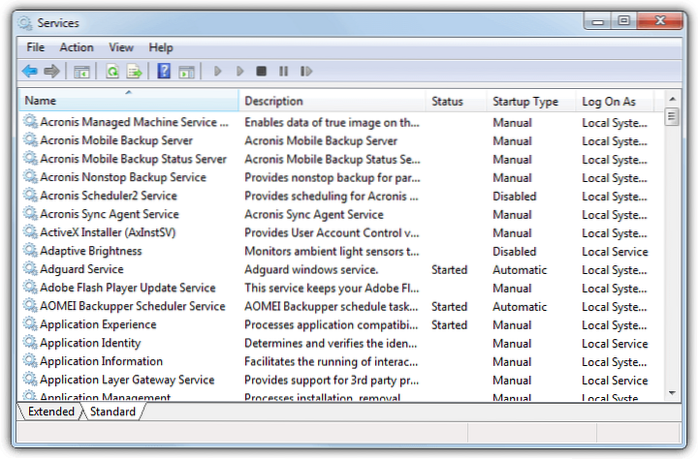698x459 pixels.
Task: Open the View menu
Action: tap(121, 47)
